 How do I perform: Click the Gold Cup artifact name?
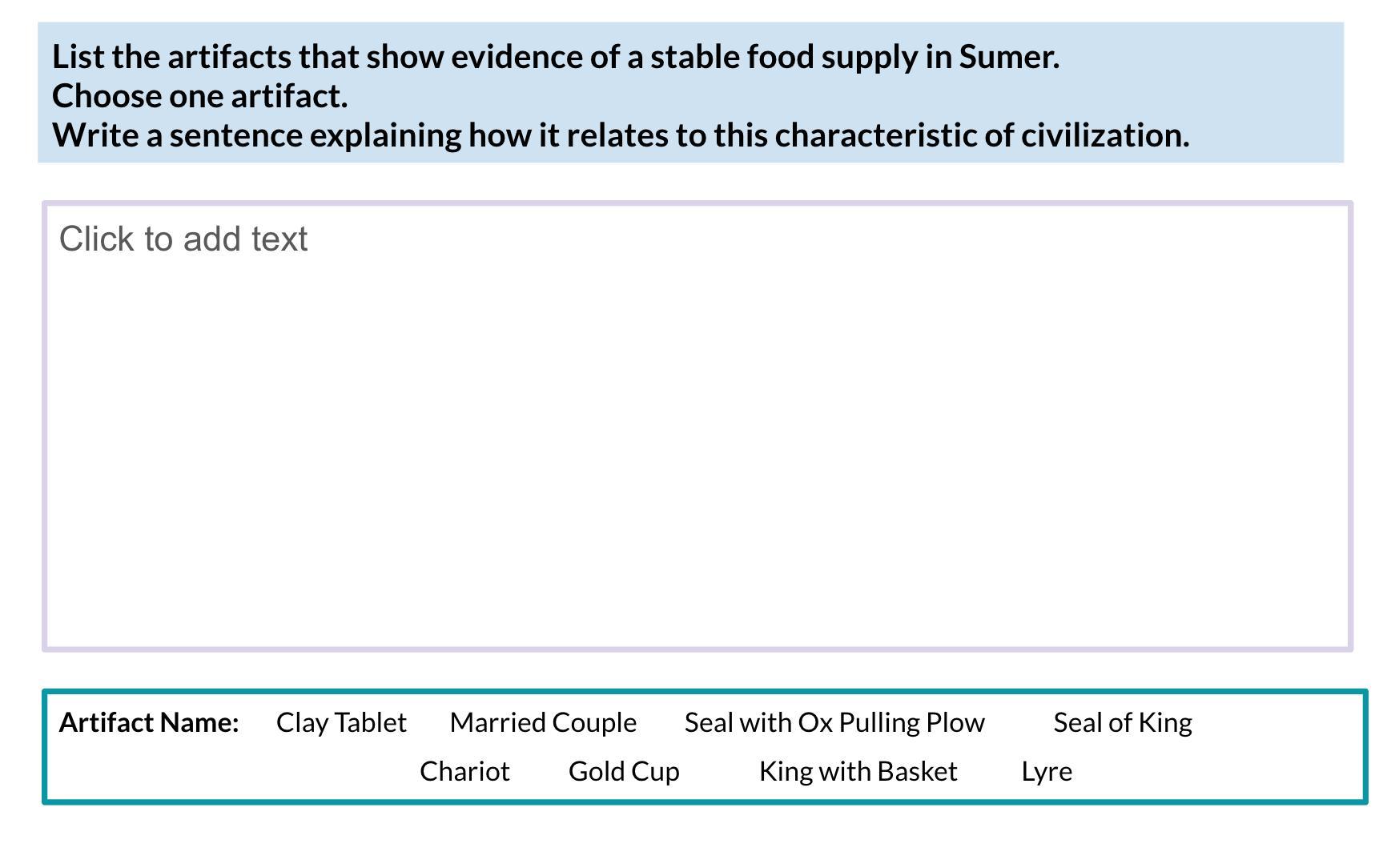(624, 771)
